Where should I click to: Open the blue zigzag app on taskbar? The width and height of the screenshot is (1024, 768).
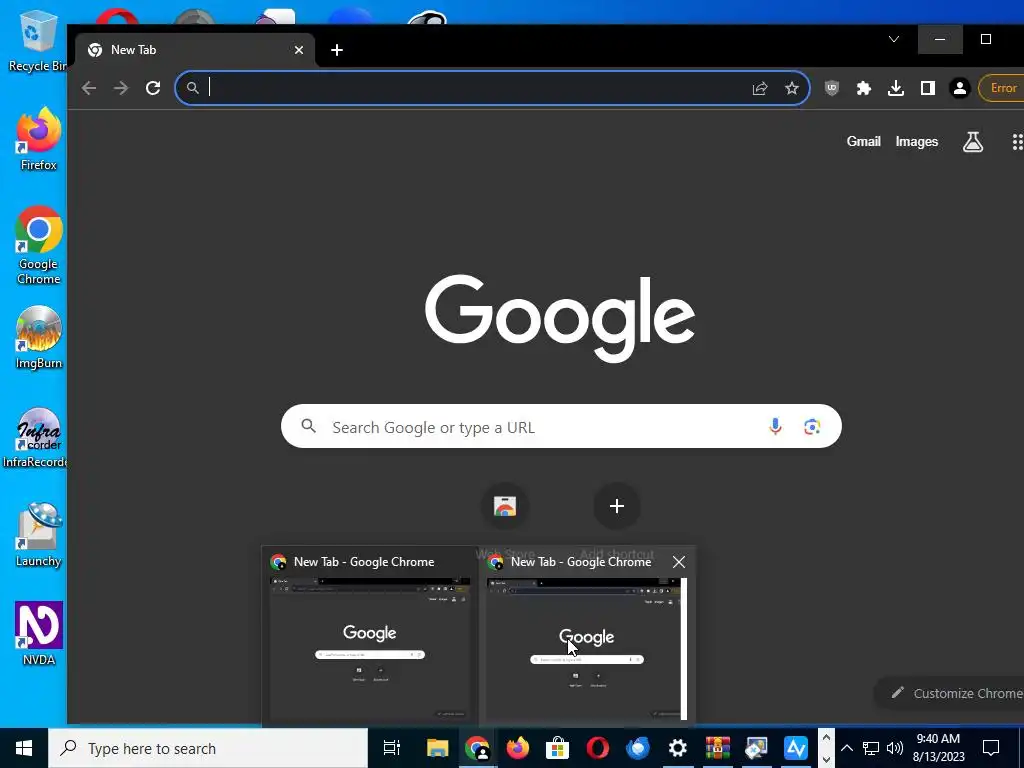point(795,748)
